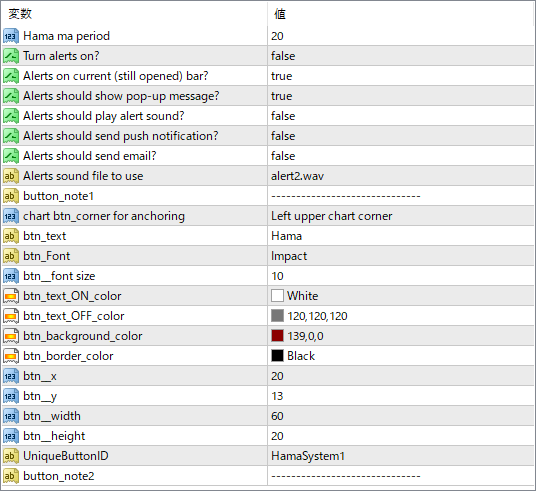Viewport: 536px width, 491px height.
Task: Click the HamaSystem1 value field
Action: pyautogui.click(x=401, y=456)
